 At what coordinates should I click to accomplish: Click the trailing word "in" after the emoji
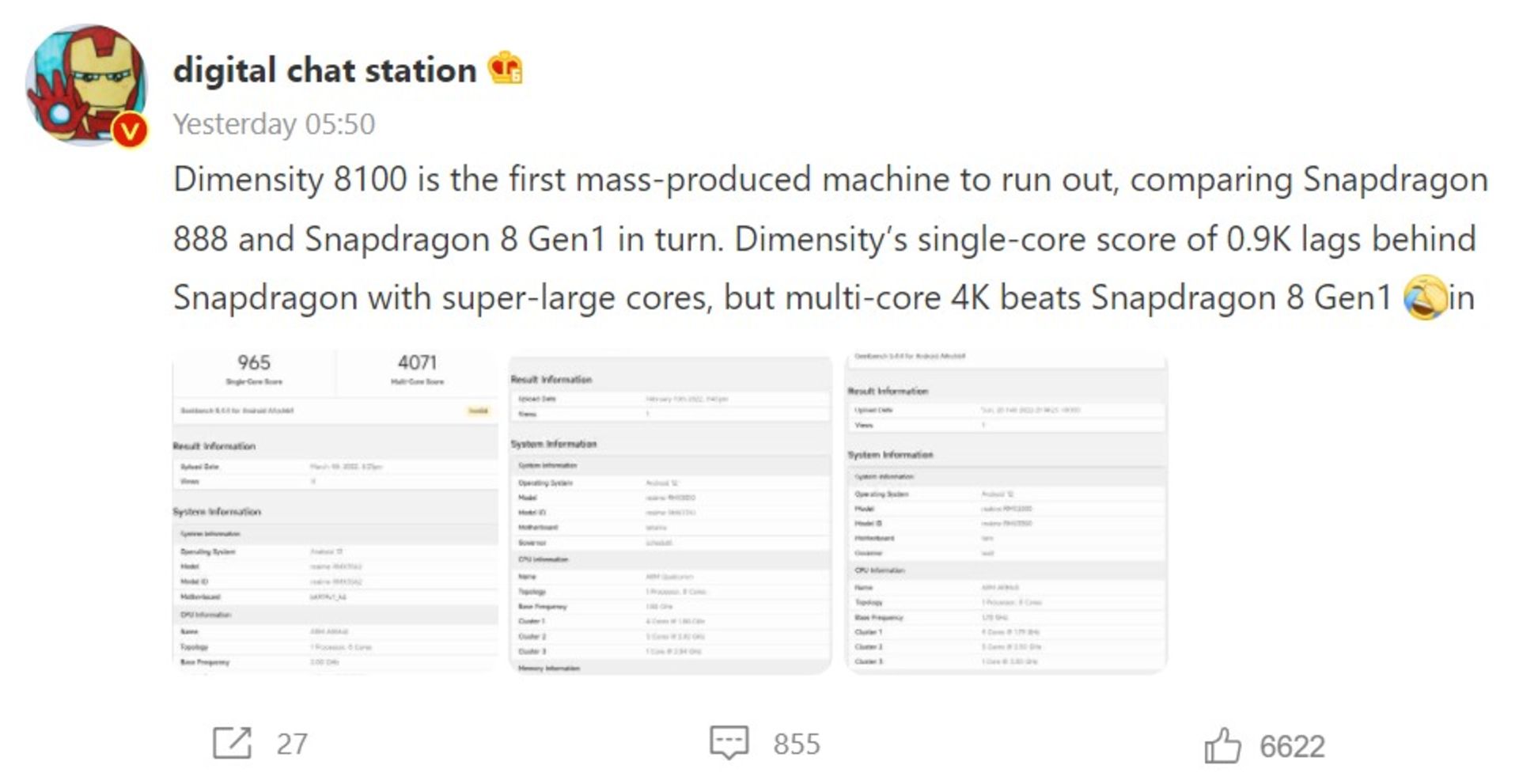(1461, 298)
